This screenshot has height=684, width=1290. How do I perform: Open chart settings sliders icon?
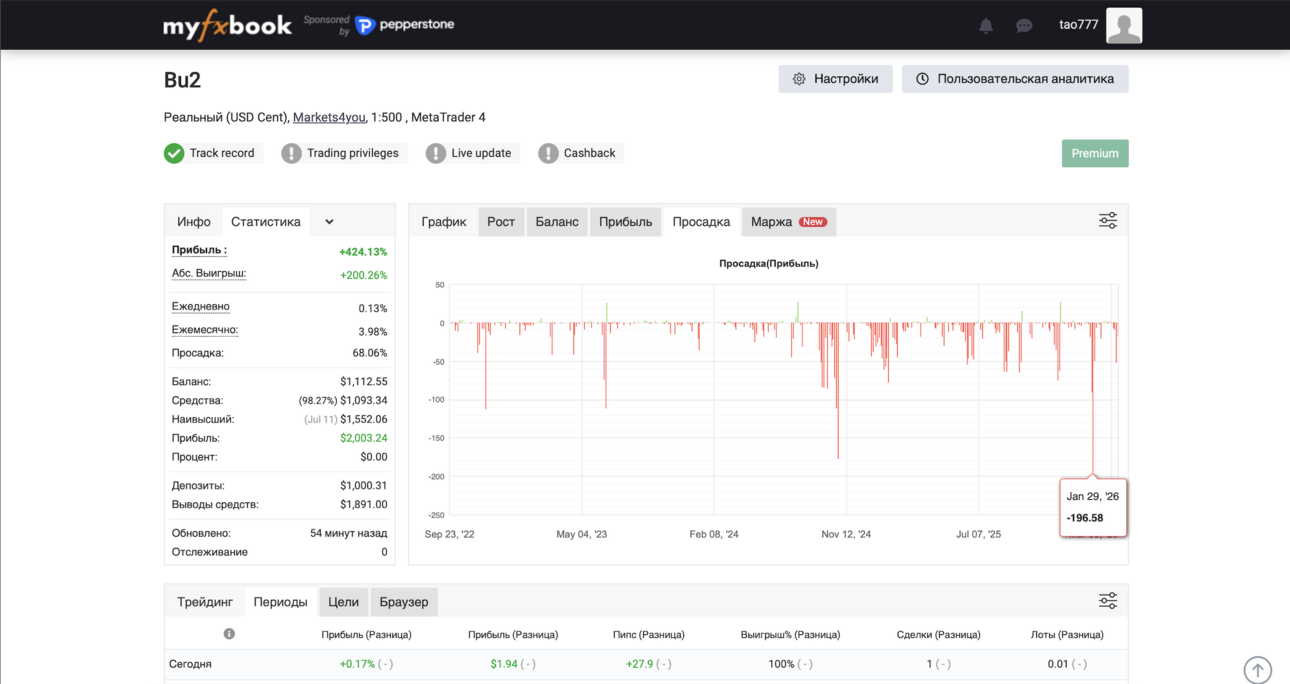[1108, 221]
